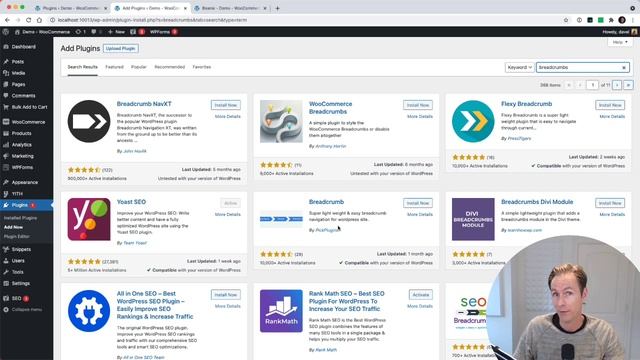640x360 pixels.
Task: Install All in One SEO plugin
Action: tap(226, 295)
